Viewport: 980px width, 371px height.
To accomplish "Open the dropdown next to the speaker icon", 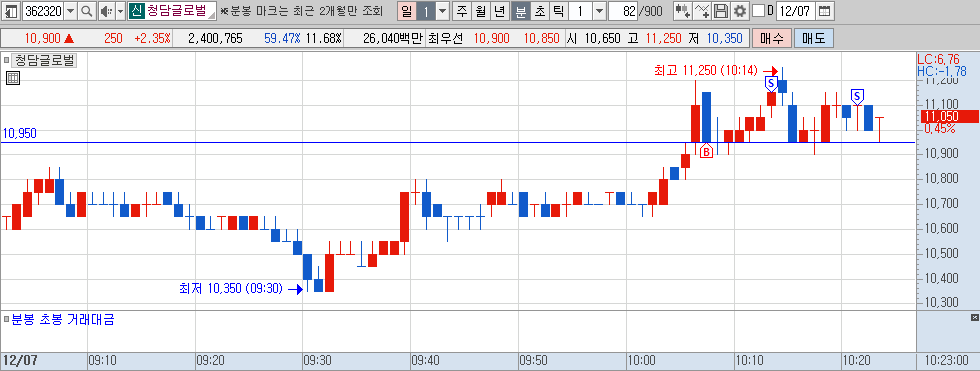I will click(121, 11).
